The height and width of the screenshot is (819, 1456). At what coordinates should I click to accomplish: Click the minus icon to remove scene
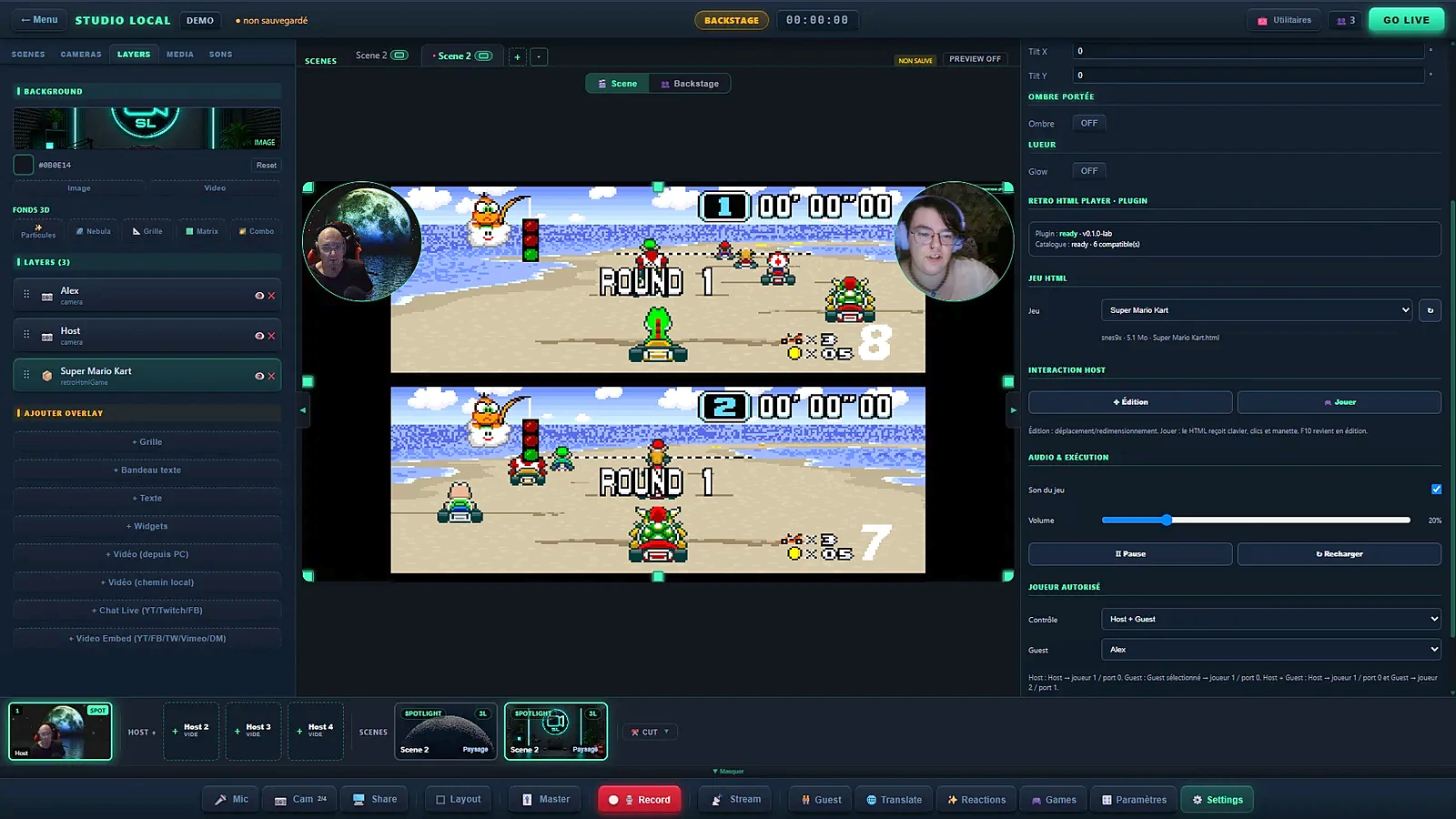coord(539,56)
